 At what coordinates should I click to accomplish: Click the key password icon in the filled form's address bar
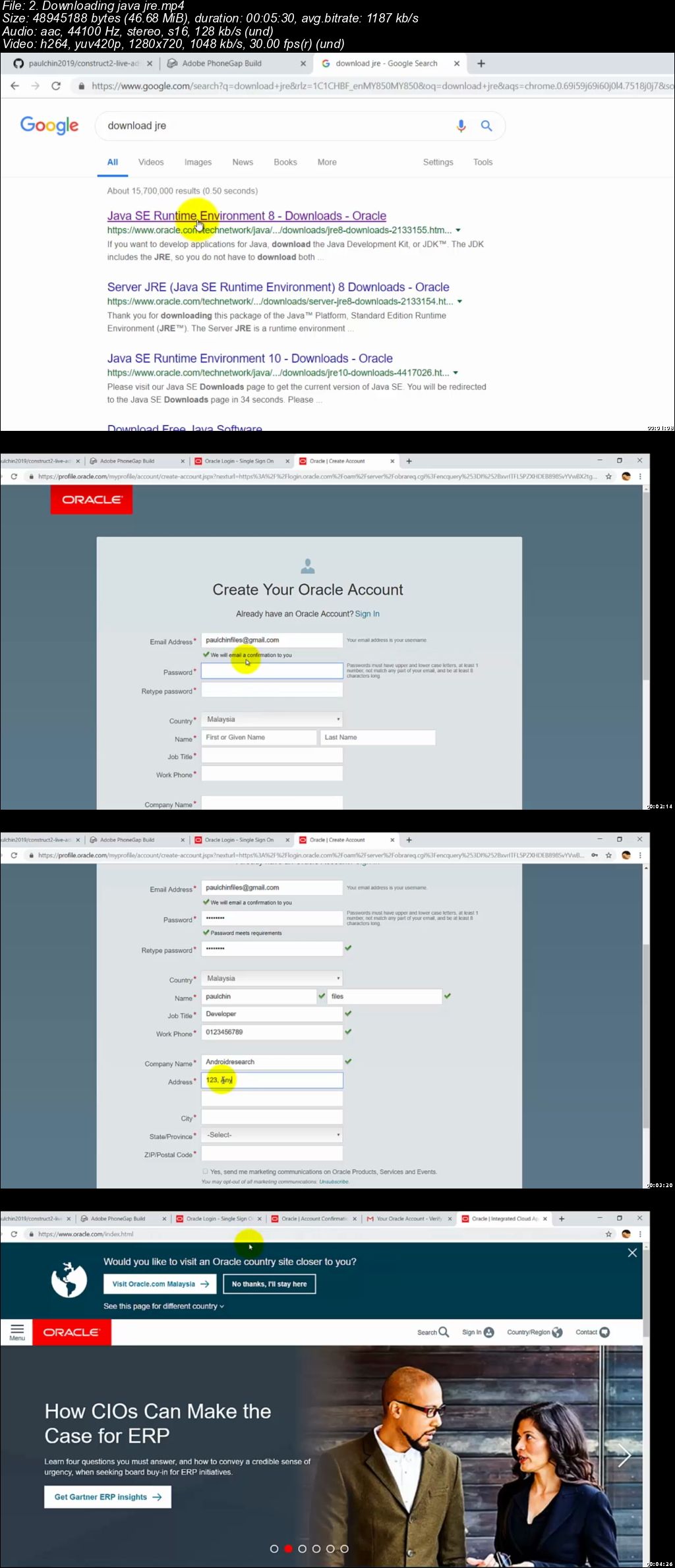pyautogui.click(x=595, y=855)
